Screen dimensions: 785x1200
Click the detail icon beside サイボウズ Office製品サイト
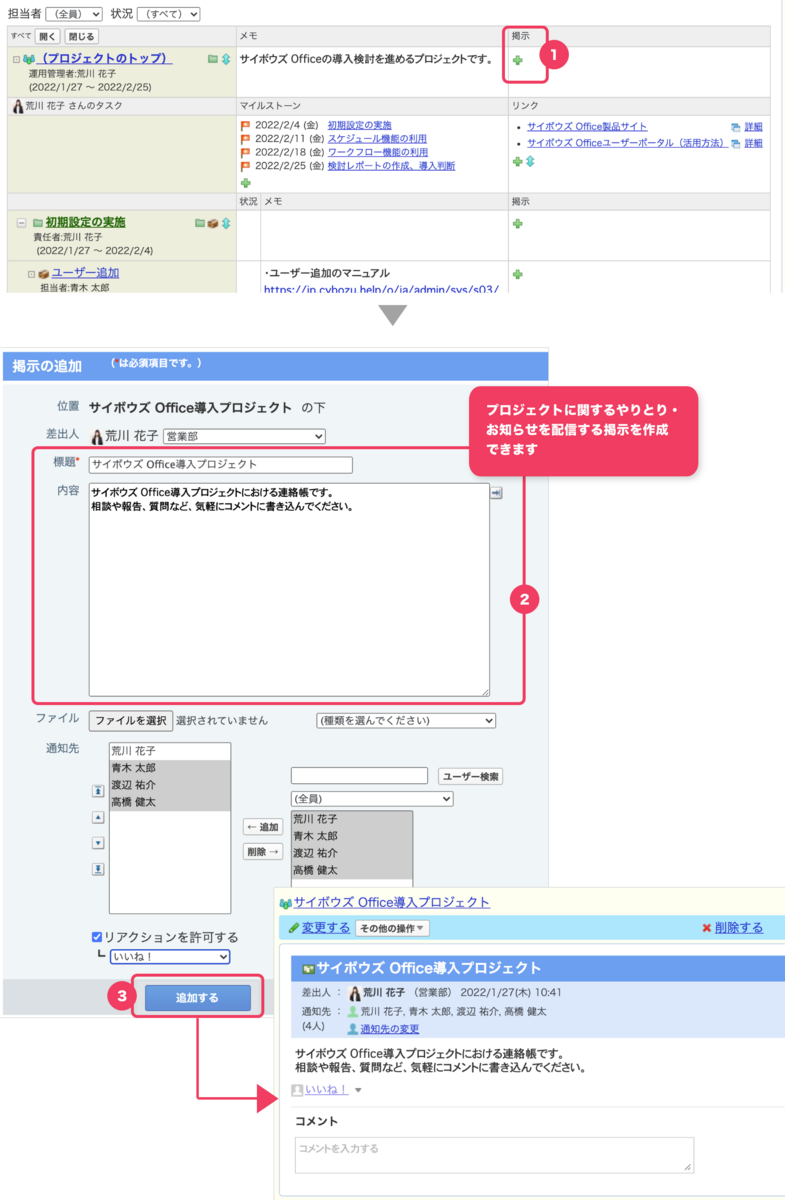pos(735,127)
